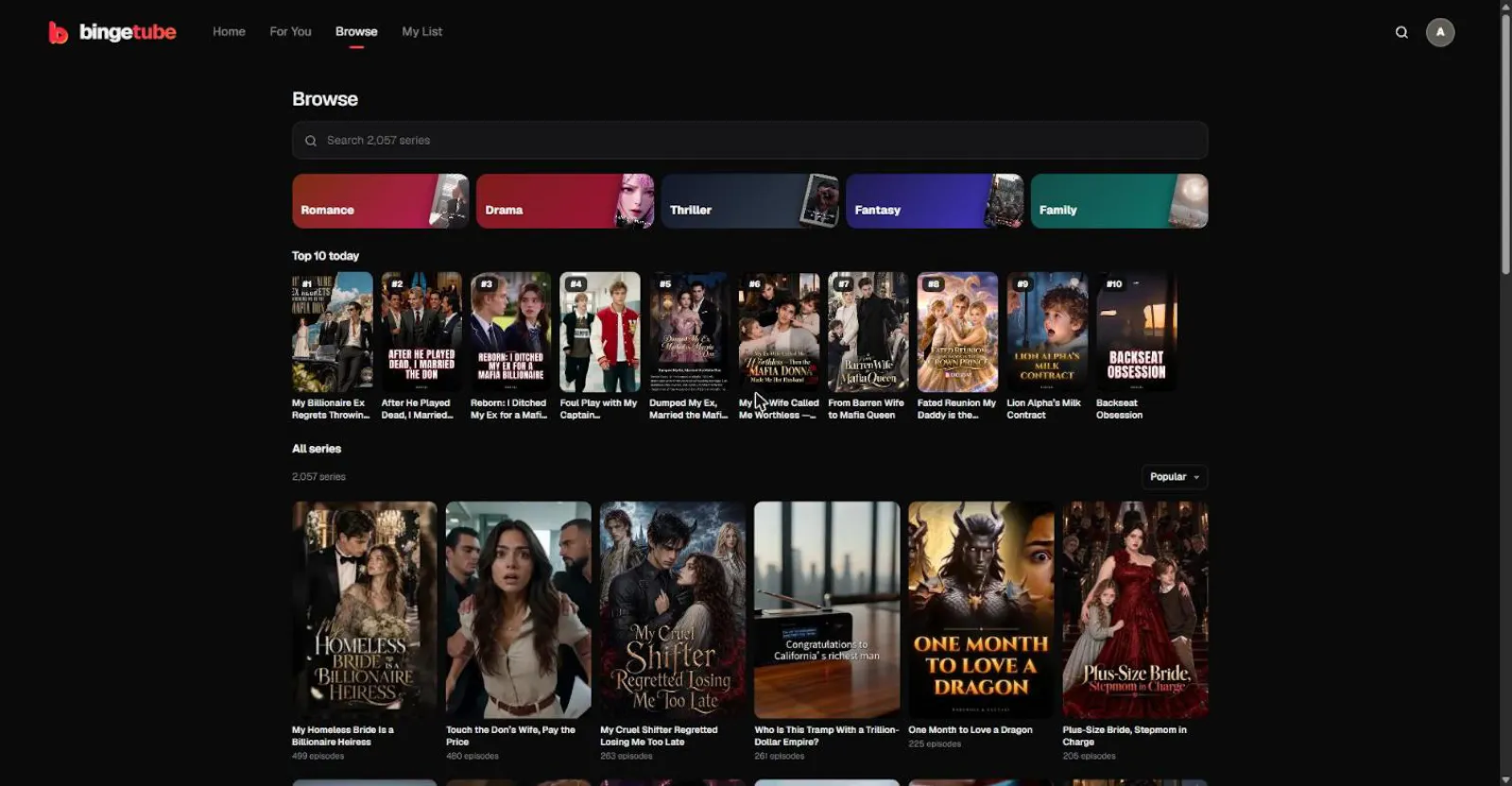
Task: Click the '225 episodes' text
Action: [x=935, y=743]
